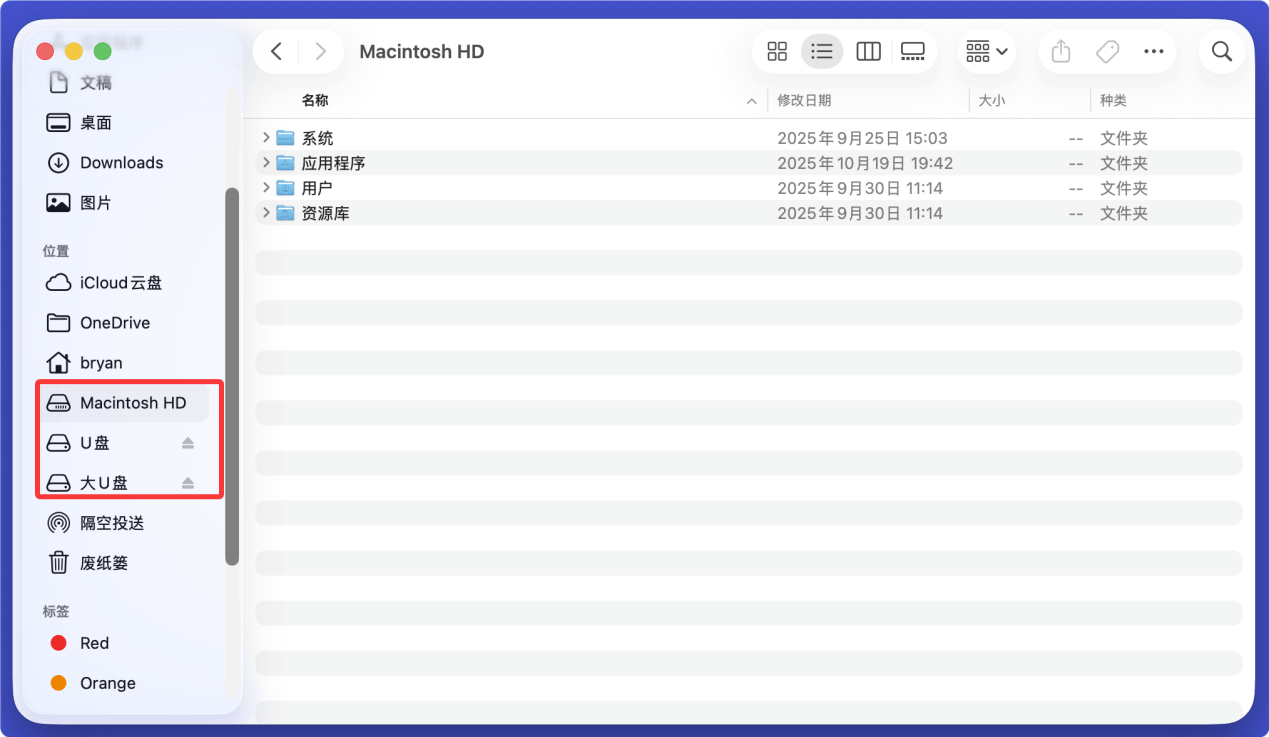Sort by 修改日期 column header

point(805,101)
